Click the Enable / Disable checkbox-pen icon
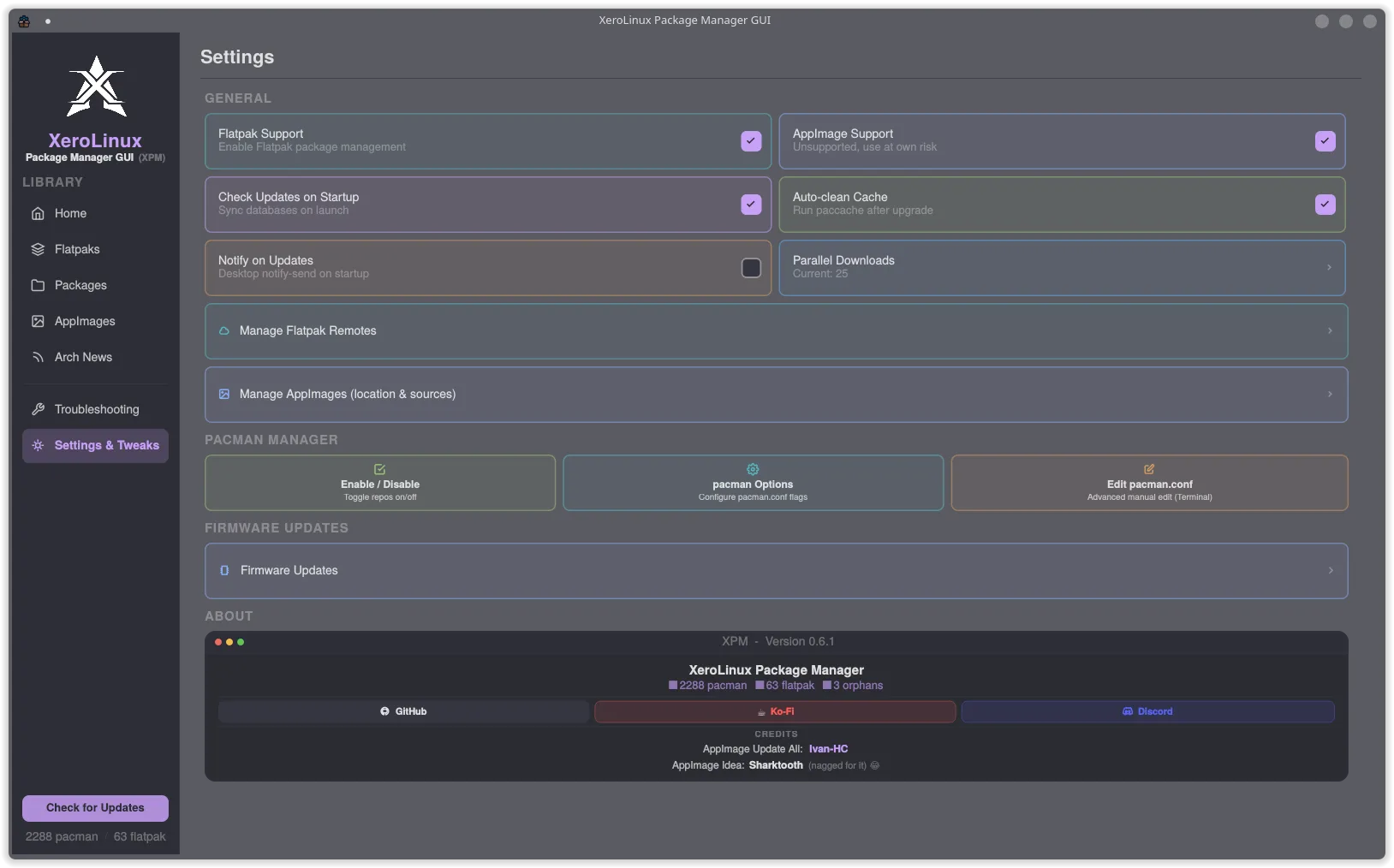 tap(380, 469)
